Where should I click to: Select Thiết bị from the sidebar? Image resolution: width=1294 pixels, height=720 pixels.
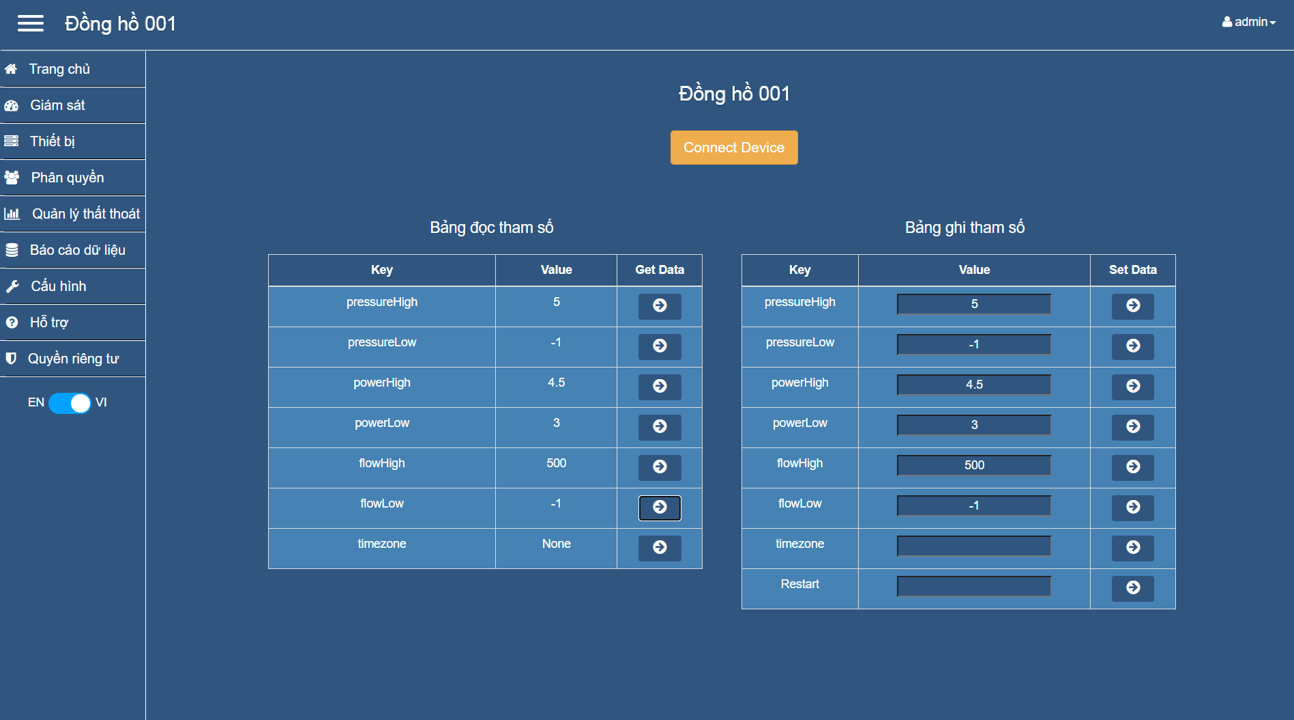tap(52, 141)
